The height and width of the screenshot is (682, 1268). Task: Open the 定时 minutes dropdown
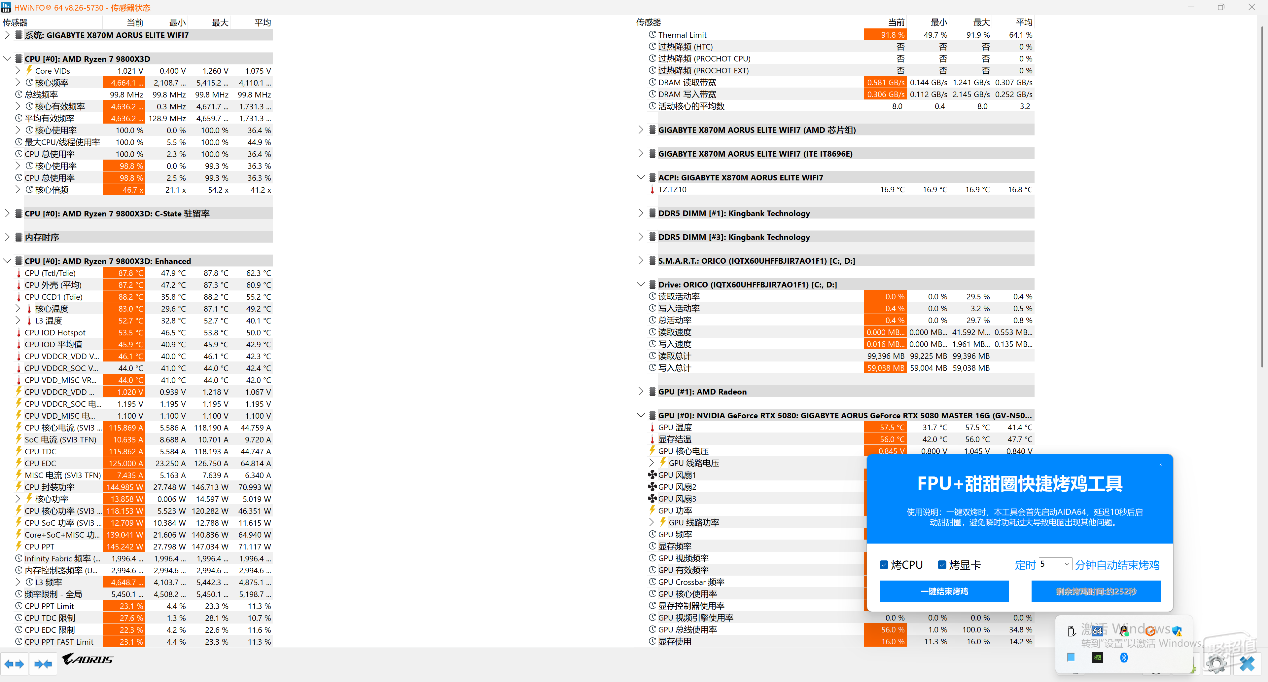tap(1055, 565)
